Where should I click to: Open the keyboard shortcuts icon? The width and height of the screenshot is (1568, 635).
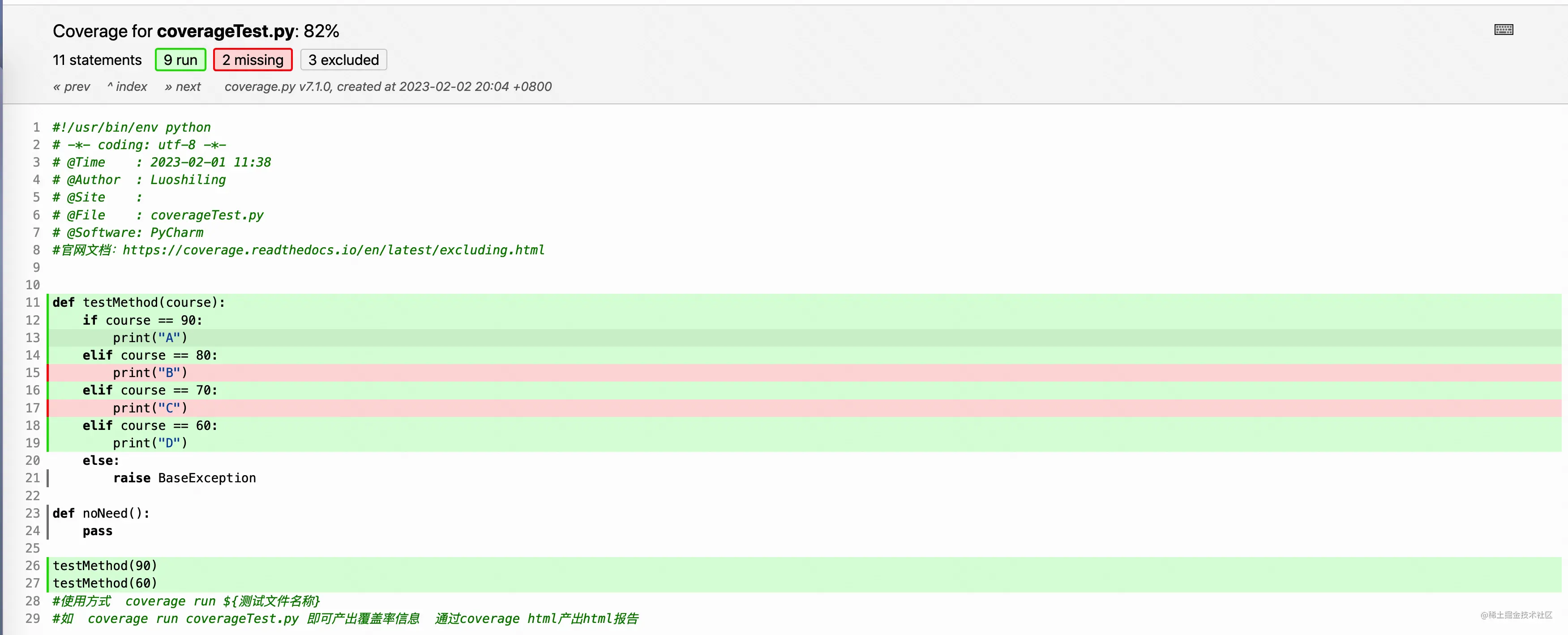tap(1503, 30)
